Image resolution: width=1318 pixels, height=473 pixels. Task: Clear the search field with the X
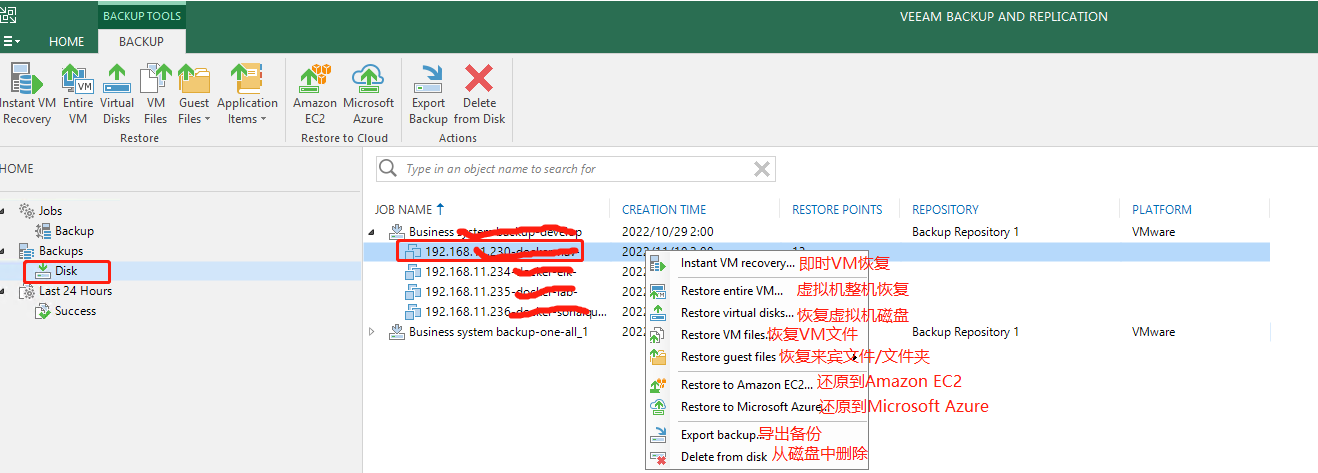click(x=762, y=169)
